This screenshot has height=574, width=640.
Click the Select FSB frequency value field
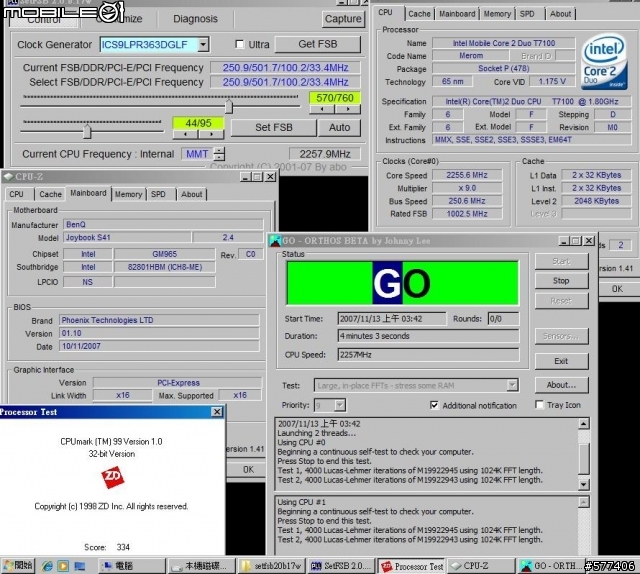pos(285,82)
